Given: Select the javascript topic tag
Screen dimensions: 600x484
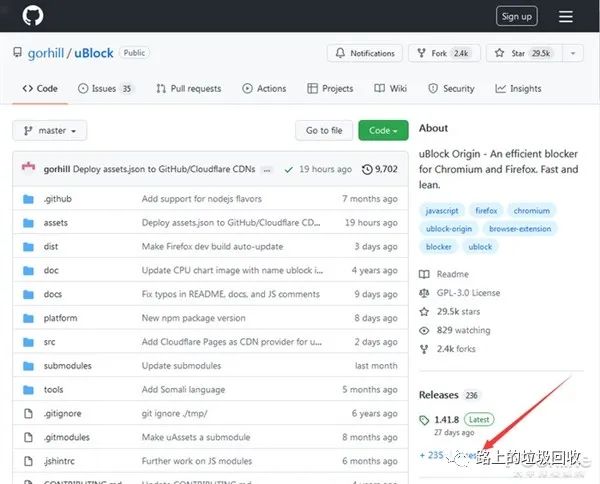Looking at the screenshot, I should (442, 211).
